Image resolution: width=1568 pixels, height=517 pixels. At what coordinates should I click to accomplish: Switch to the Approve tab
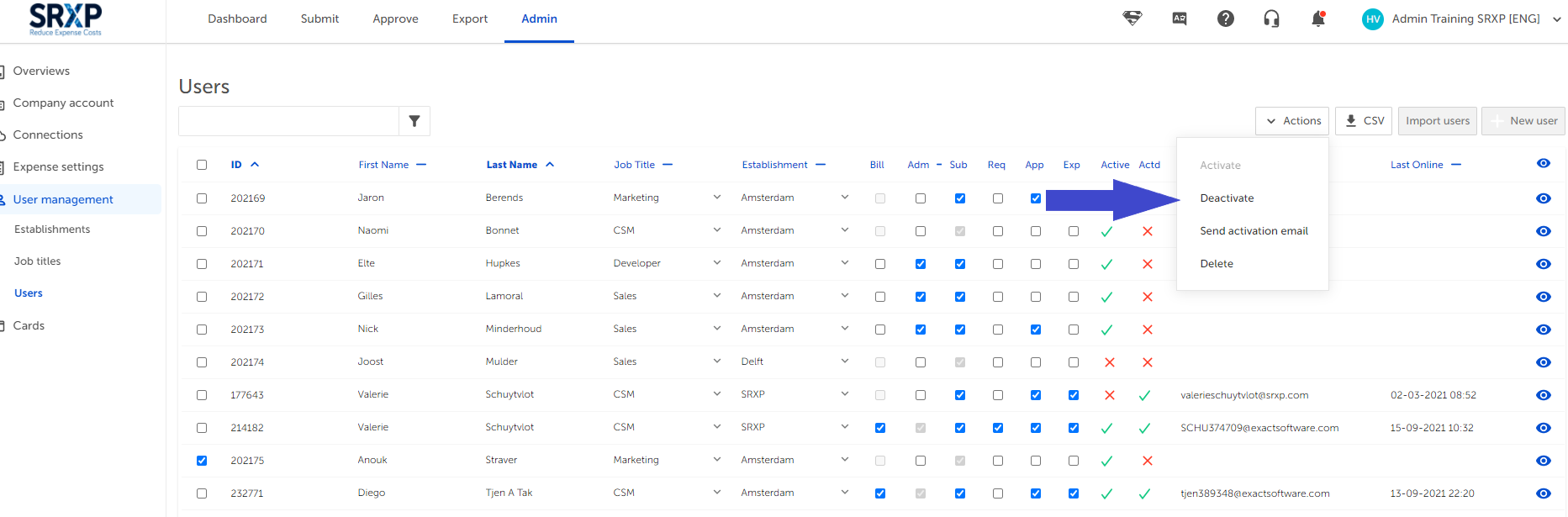[x=395, y=19]
